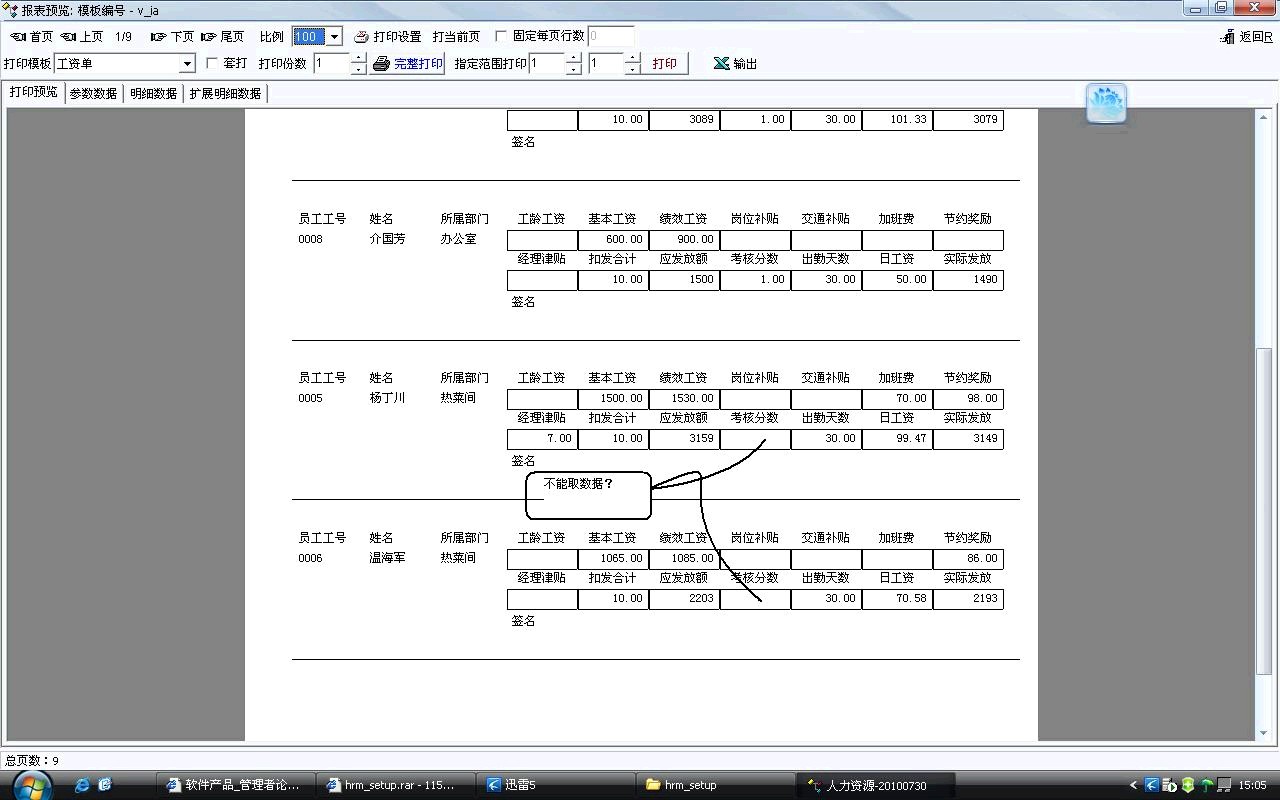Jump to last page (尾页)
This screenshot has width=1280, height=800.
click(x=222, y=37)
